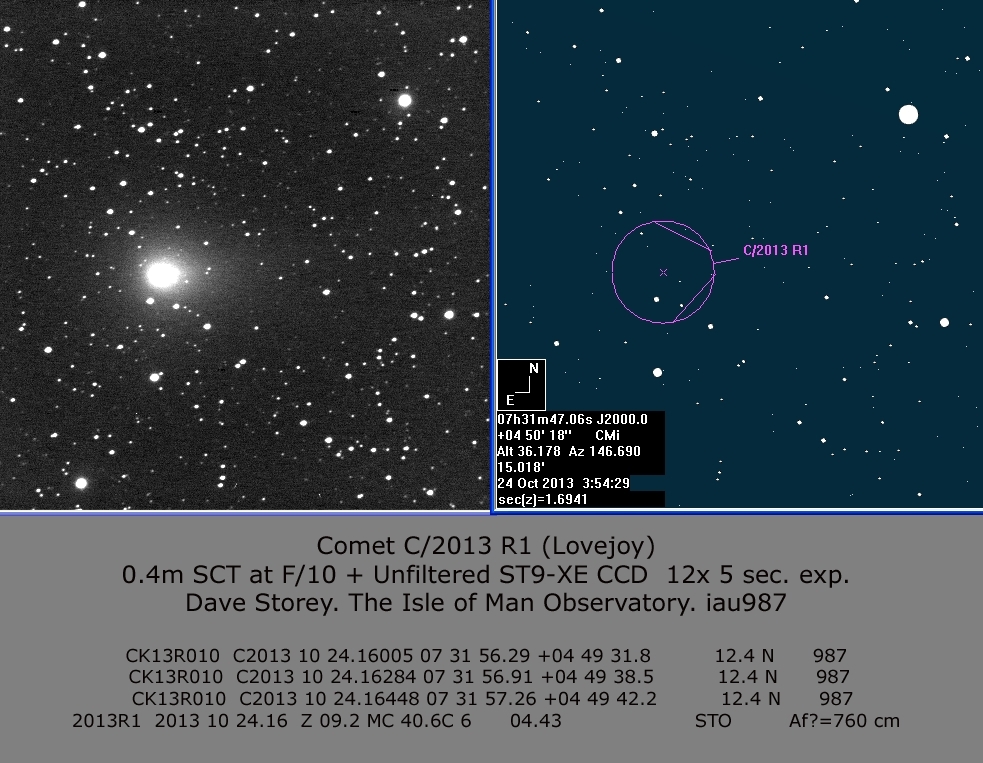Click the declination readout +04 50' 18"
This screenshot has width=983, height=763.
tap(534, 435)
